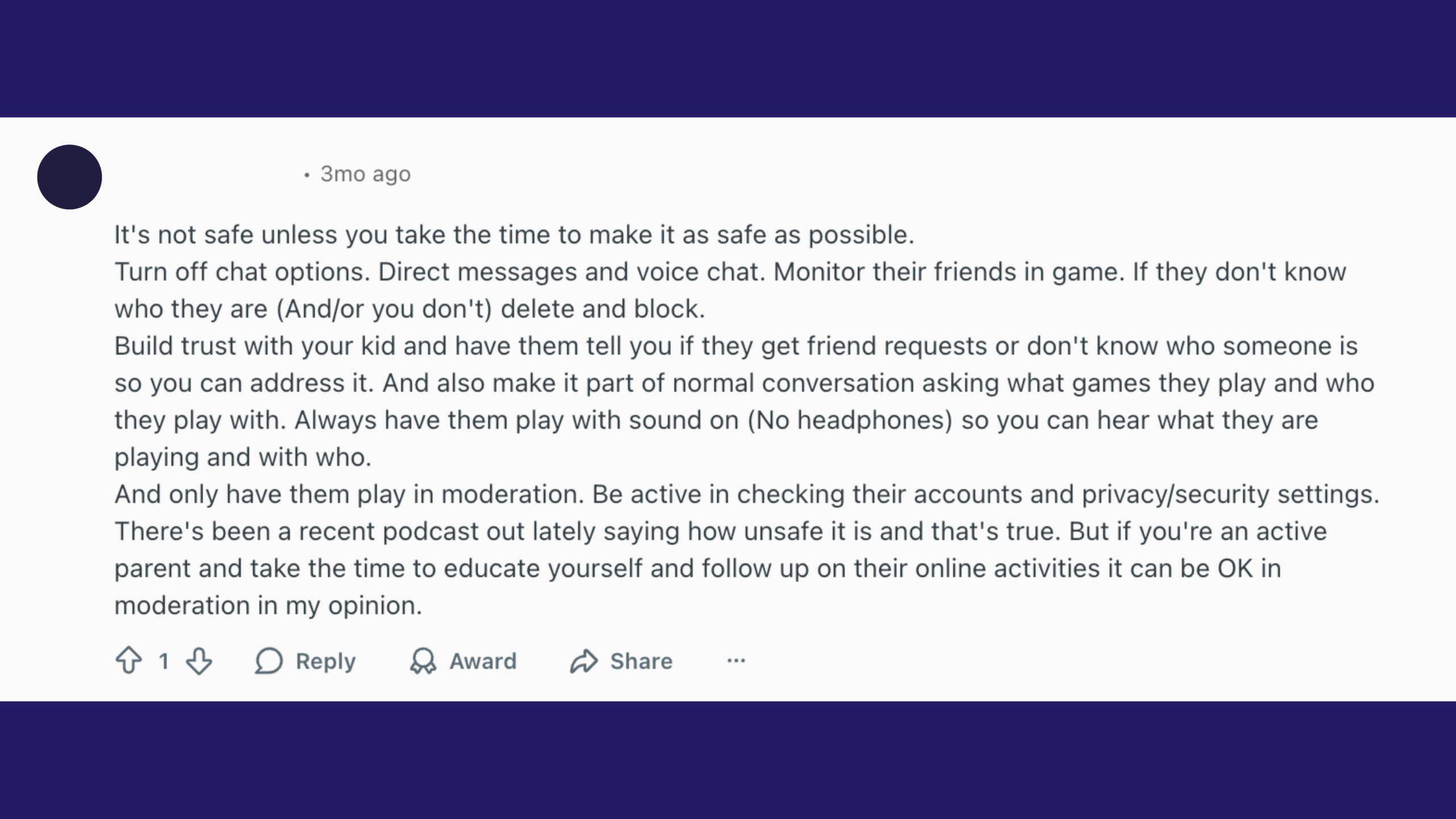Click the line starting "Build trust with your kid"
1456x819 pixels.
click(736, 346)
